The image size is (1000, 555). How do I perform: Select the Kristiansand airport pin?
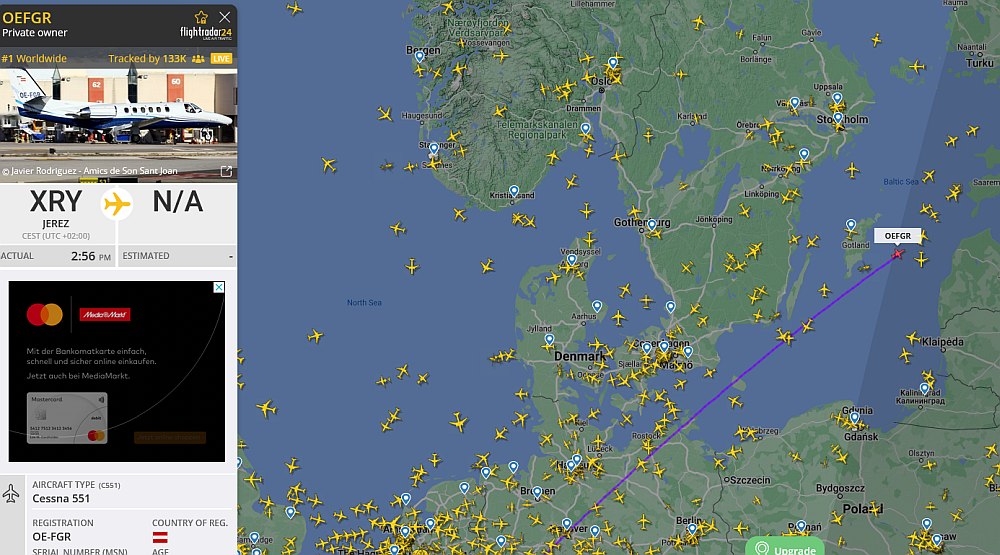click(x=514, y=191)
